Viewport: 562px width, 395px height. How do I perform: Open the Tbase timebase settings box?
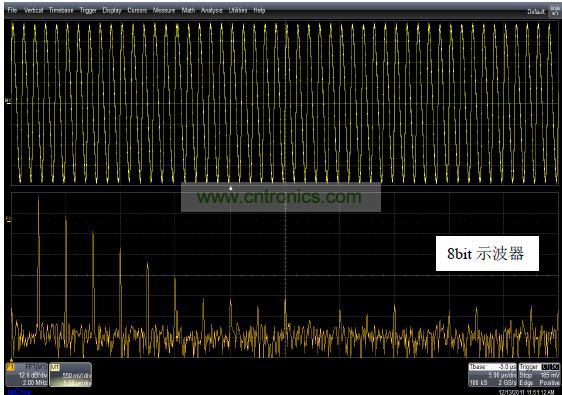[492, 375]
